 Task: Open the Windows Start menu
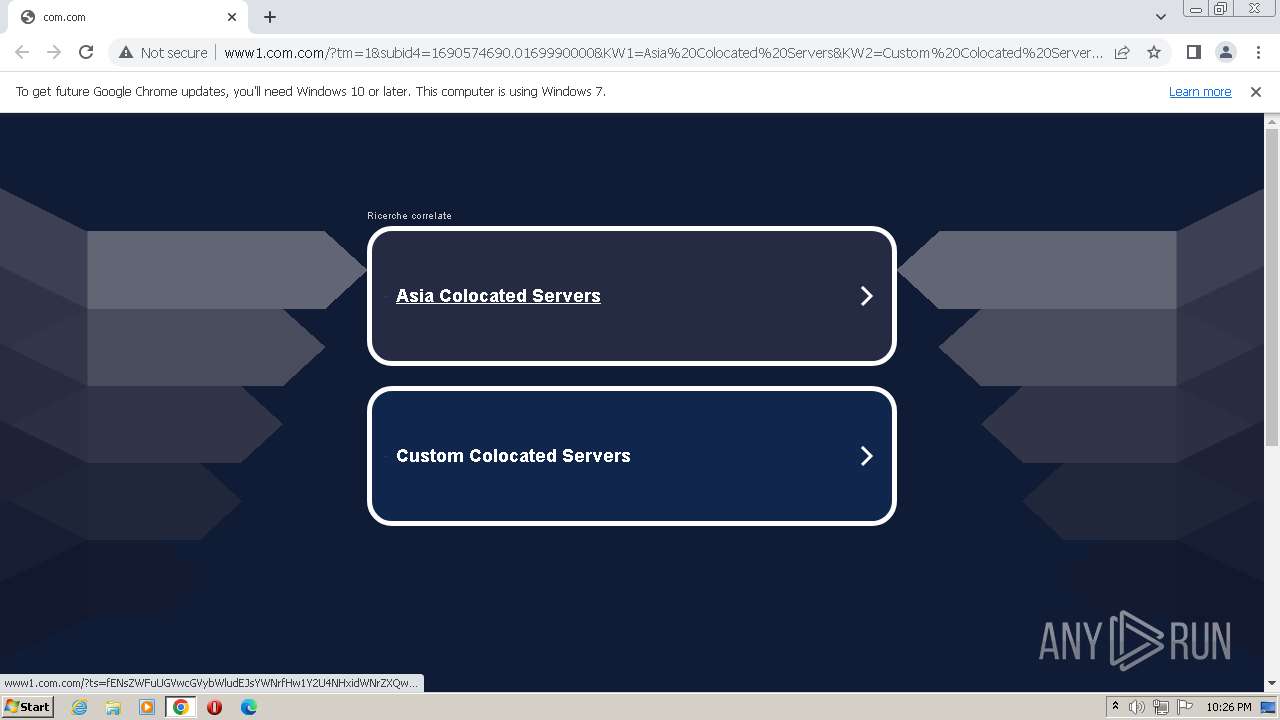(x=28, y=707)
